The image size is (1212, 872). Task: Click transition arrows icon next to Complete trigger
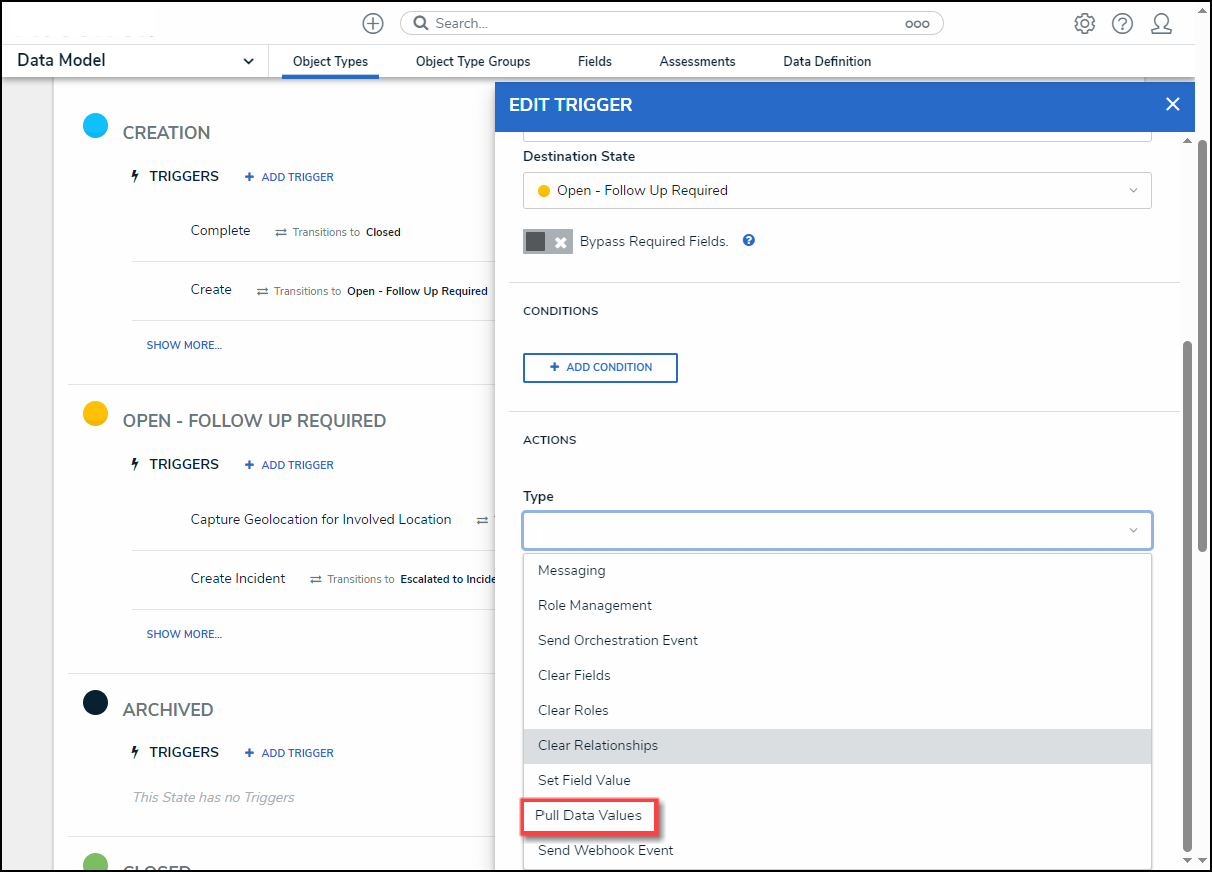point(282,232)
